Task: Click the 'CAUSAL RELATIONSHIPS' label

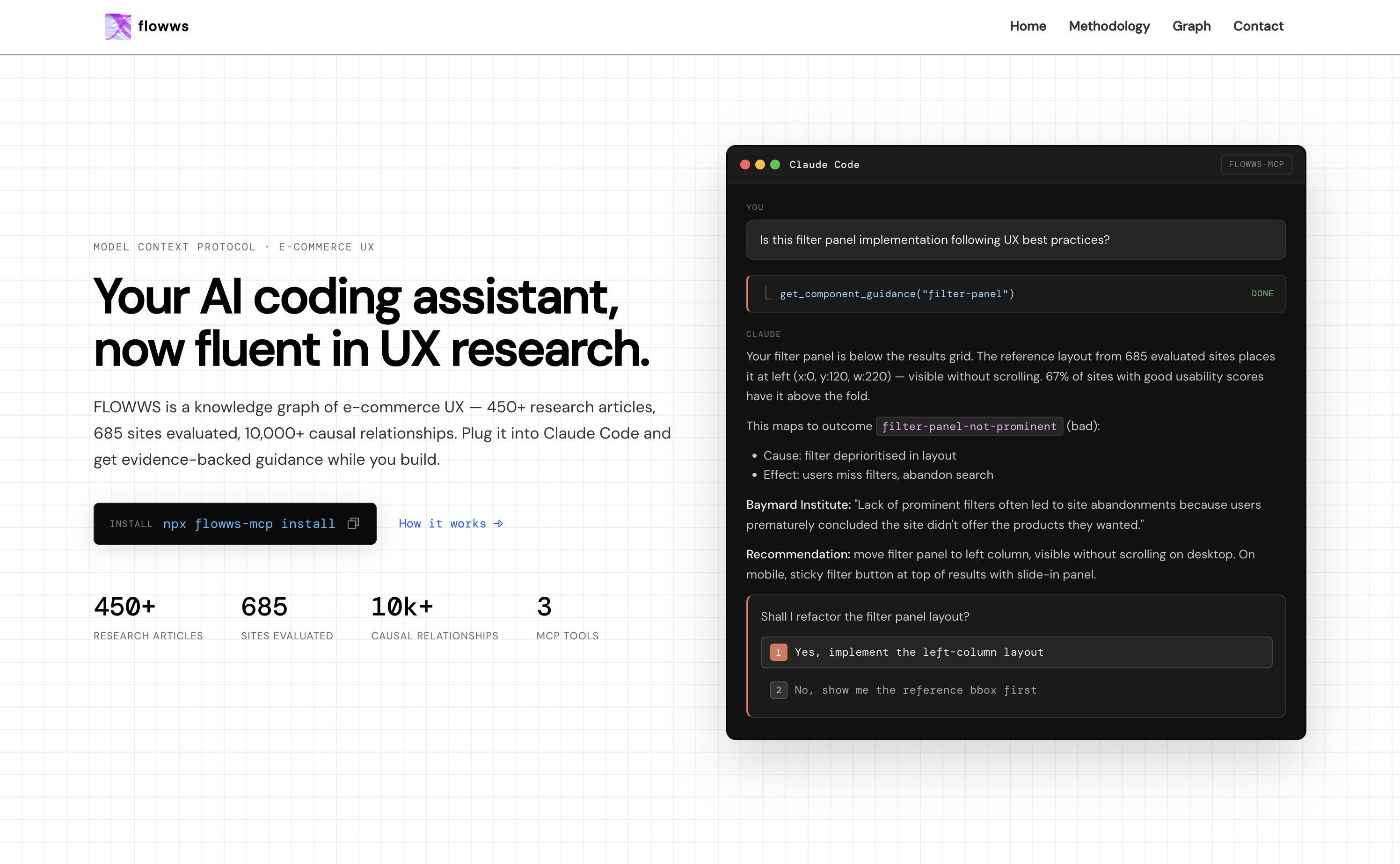Action: click(434, 636)
